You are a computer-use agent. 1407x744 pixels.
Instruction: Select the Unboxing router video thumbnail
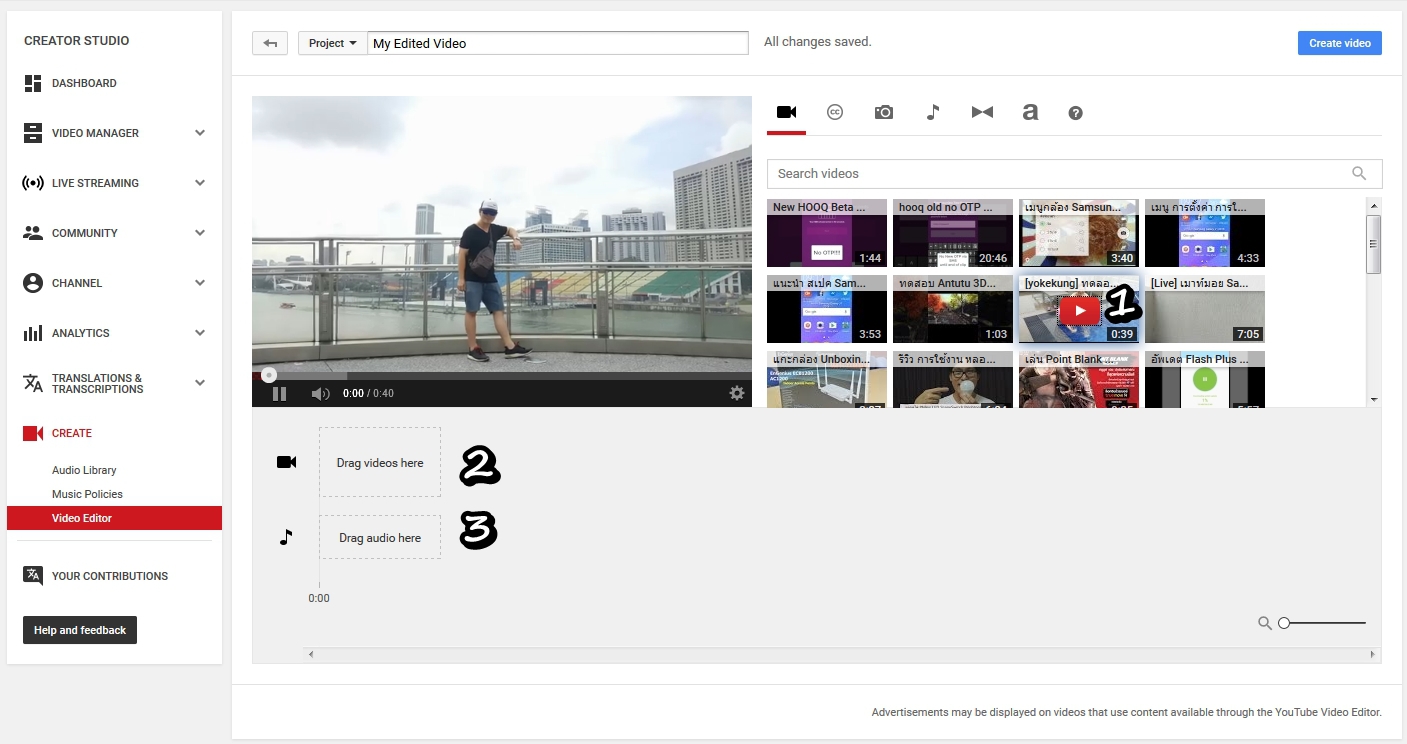click(827, 379)
